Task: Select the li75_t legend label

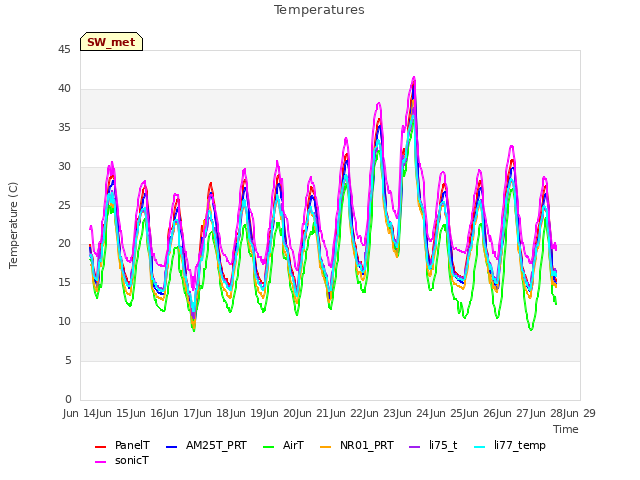Action: 443,445
